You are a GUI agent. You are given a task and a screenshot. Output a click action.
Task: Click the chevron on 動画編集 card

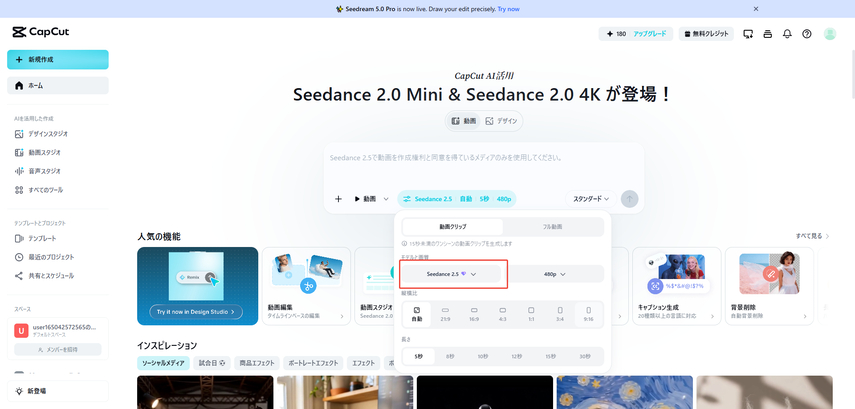pos(342,317)
